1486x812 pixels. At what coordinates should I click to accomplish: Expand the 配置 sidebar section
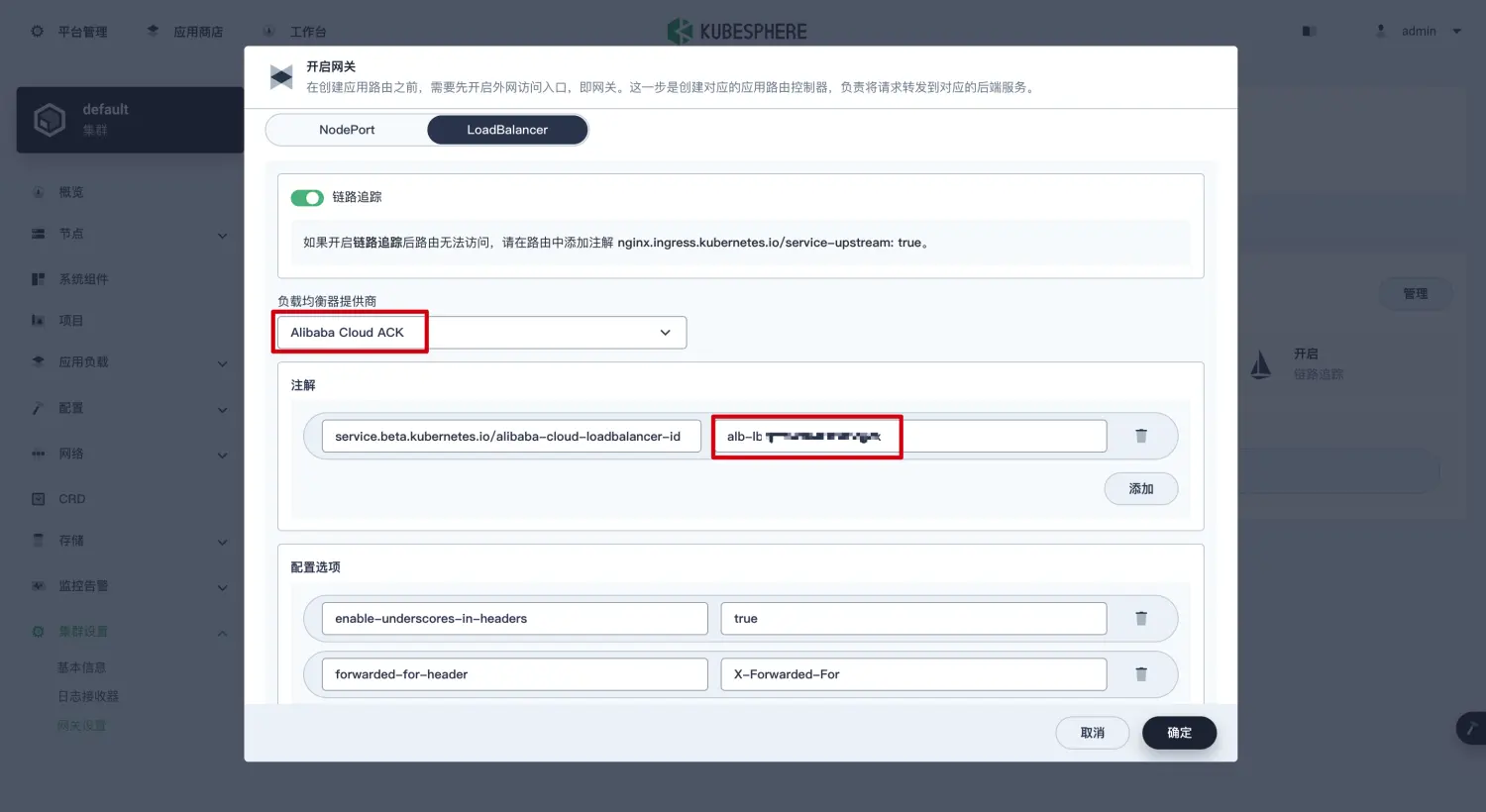130,408
